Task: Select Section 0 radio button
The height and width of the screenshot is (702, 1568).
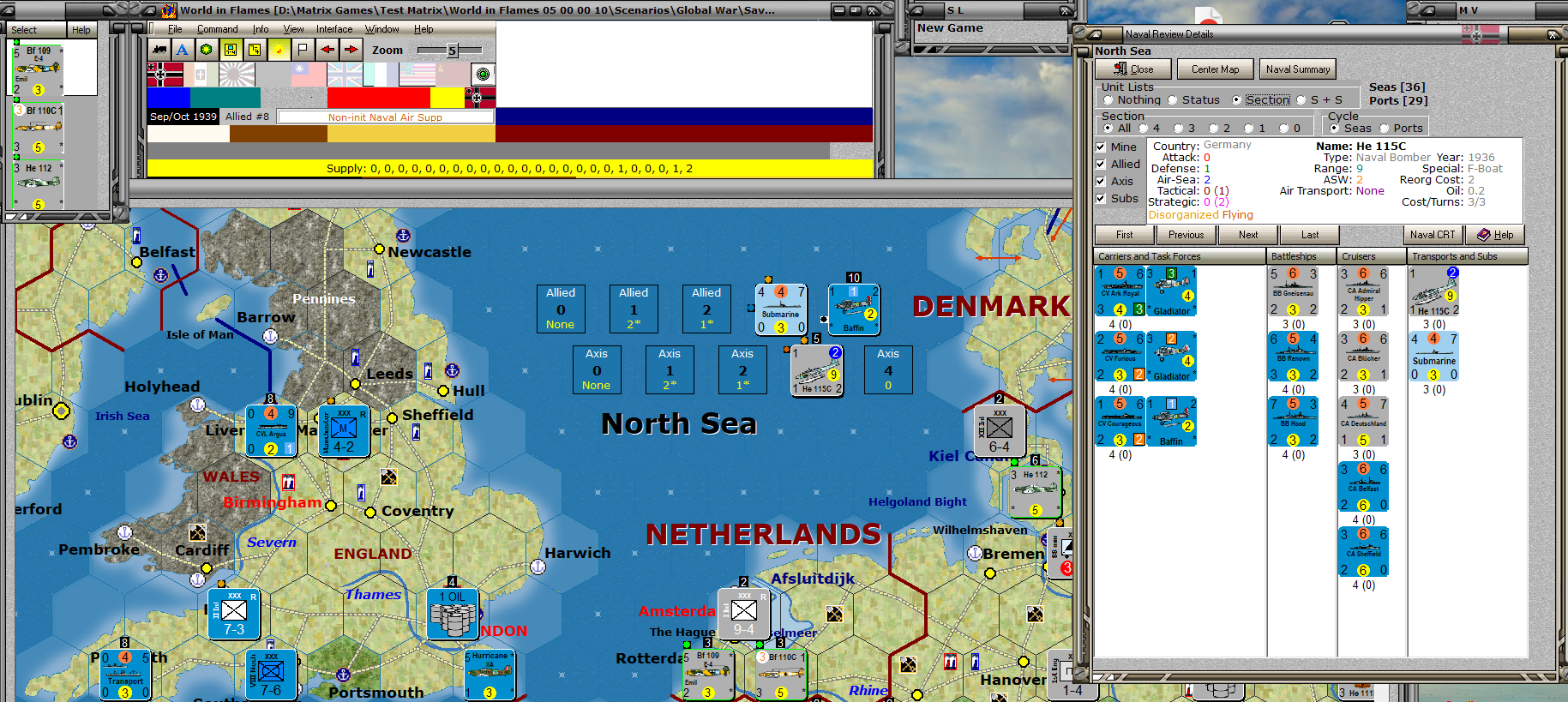Action: (1284, 129)
